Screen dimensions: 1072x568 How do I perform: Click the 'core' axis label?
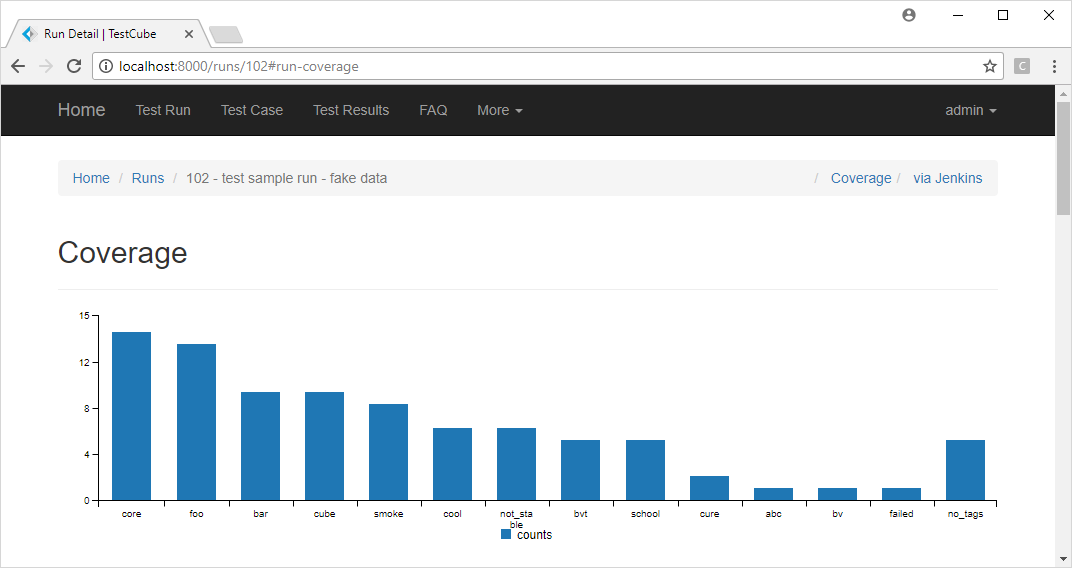point(131,513)
